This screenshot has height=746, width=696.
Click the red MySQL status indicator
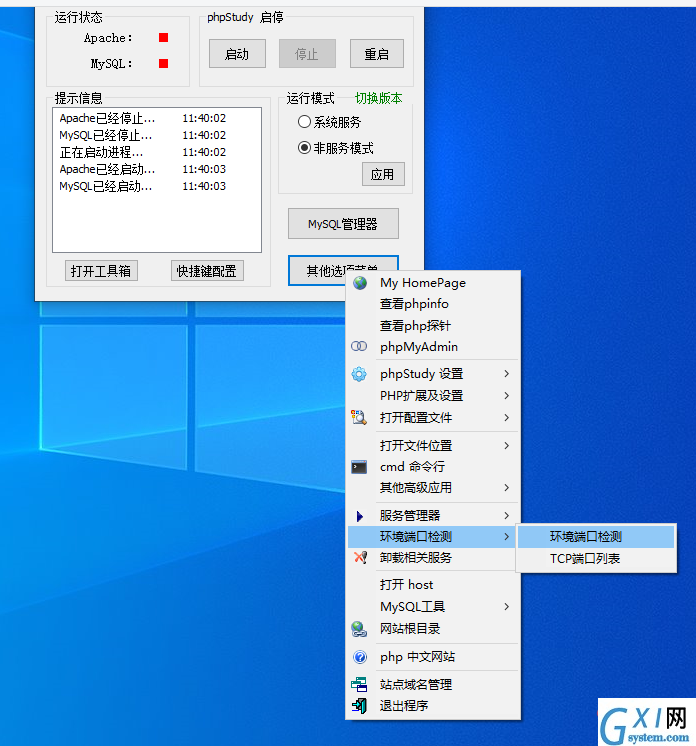[163, 63]
